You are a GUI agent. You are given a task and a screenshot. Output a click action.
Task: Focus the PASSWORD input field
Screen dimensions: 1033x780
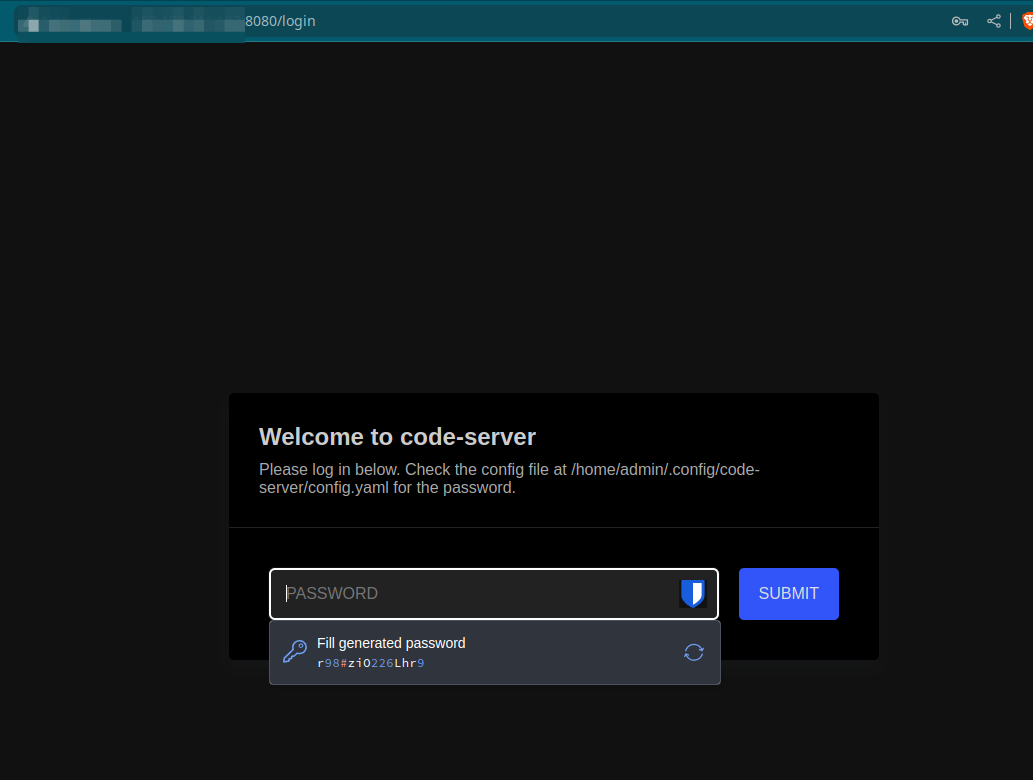(x=480, y=594)
